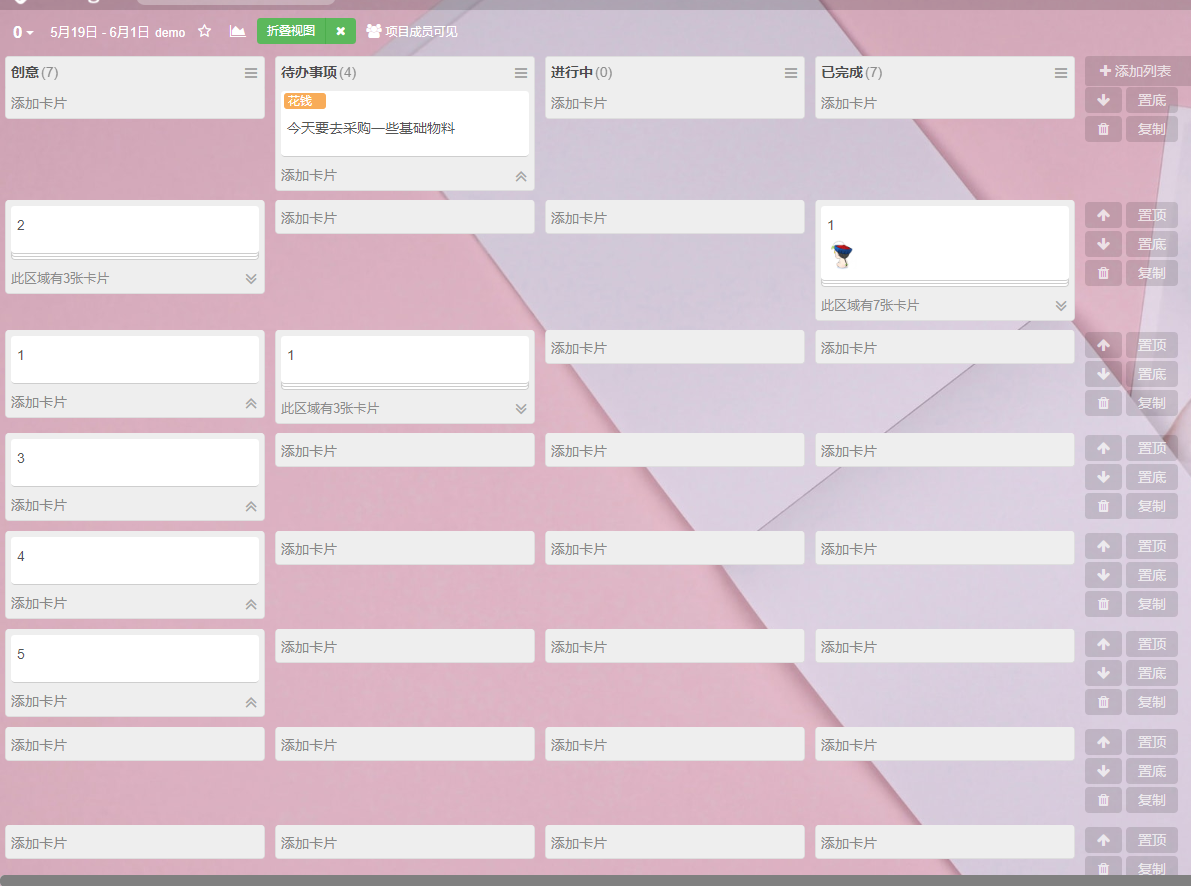Click 复制 for the card 2 swimlane

click(x=1152, y=273)
